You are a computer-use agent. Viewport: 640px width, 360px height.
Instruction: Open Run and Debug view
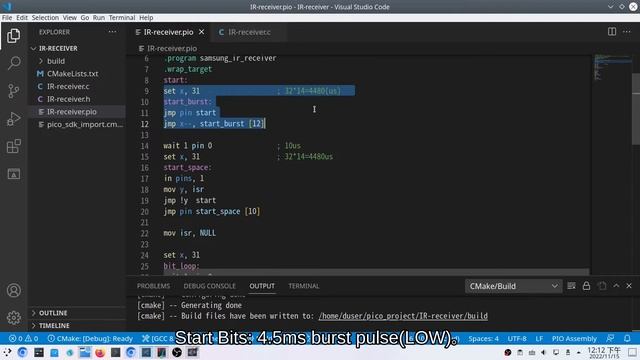click(13, 118)
